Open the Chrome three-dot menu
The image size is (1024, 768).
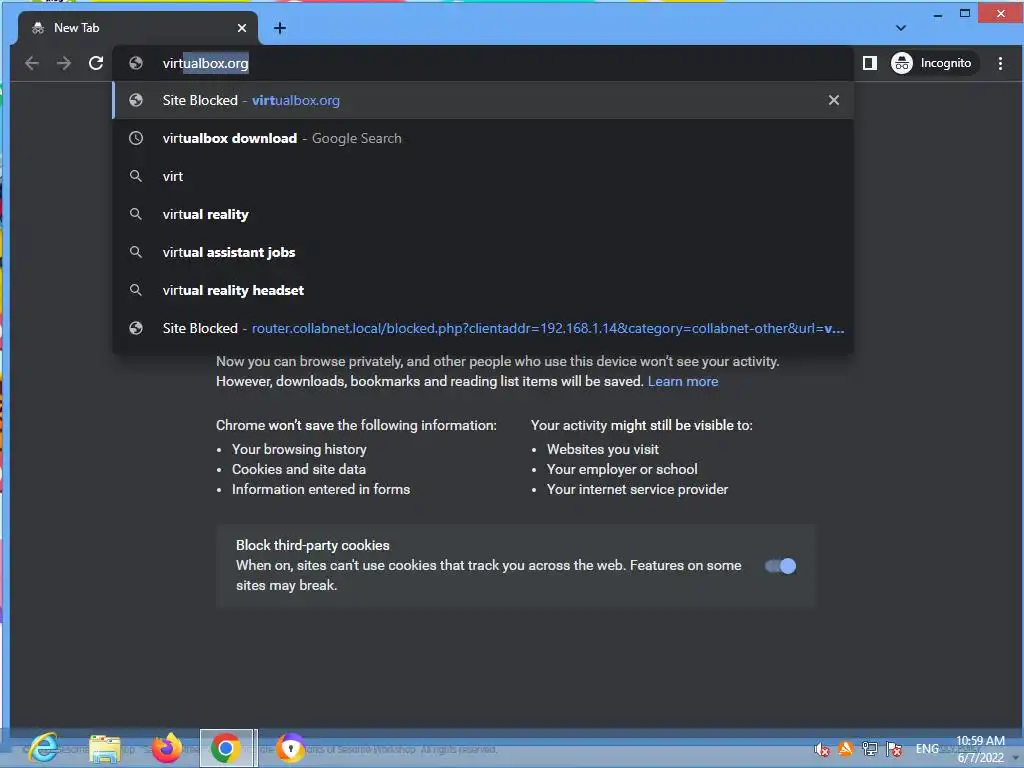[1000, 63]
